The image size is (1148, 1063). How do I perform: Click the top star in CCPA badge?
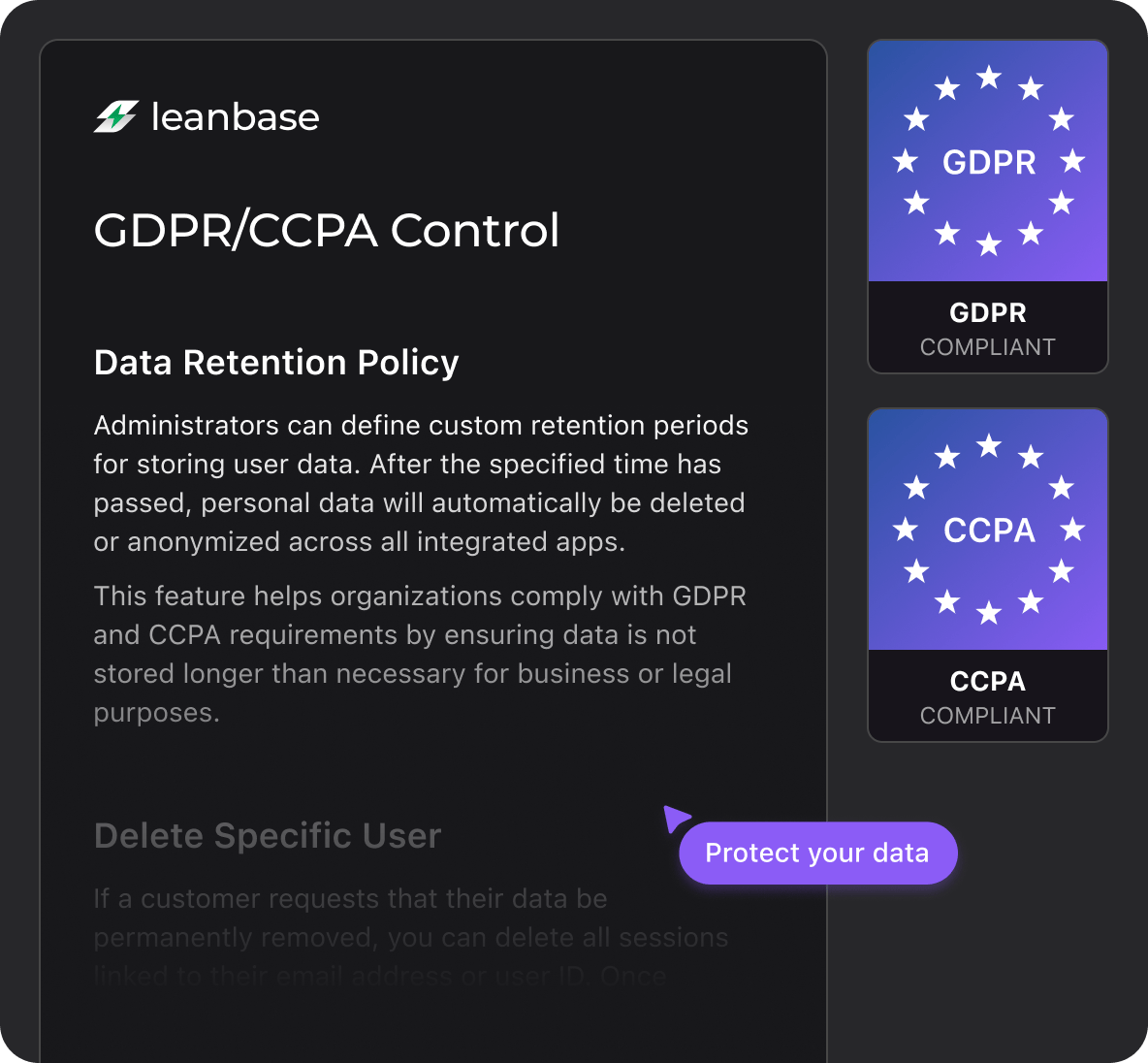[x=988, y=445]
